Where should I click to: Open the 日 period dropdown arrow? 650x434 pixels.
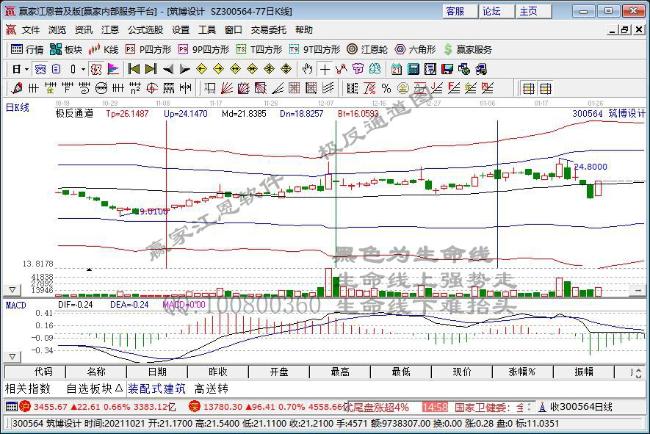pos(27,69)
